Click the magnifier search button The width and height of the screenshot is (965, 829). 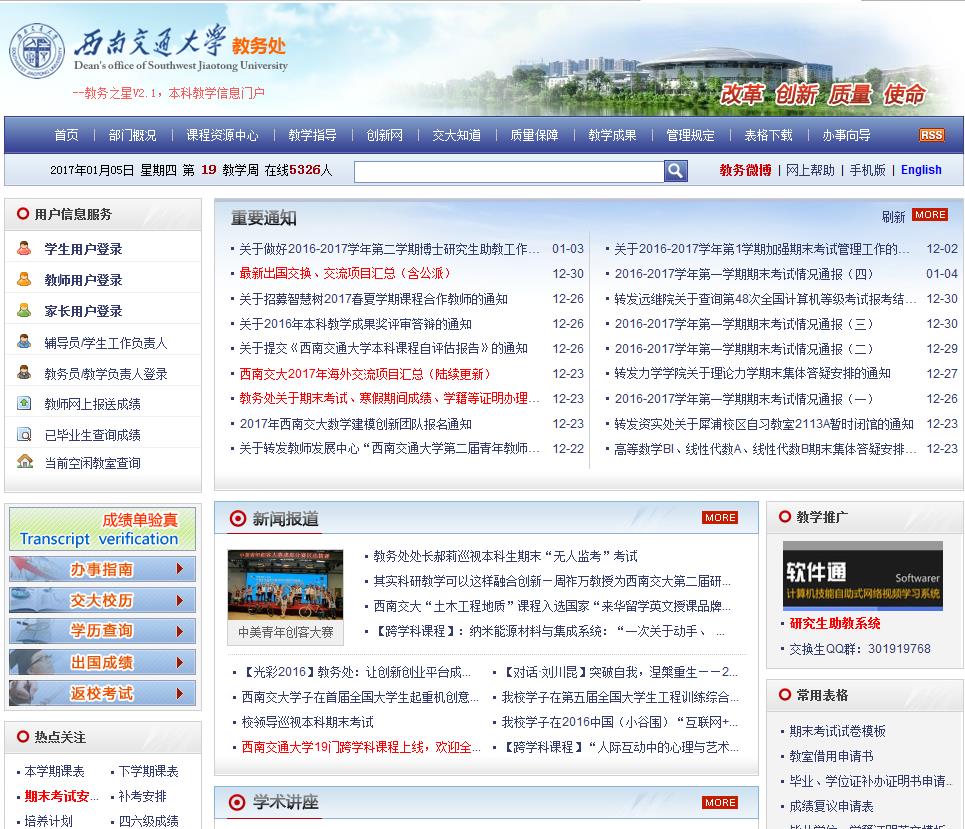[x=675, y=171]
